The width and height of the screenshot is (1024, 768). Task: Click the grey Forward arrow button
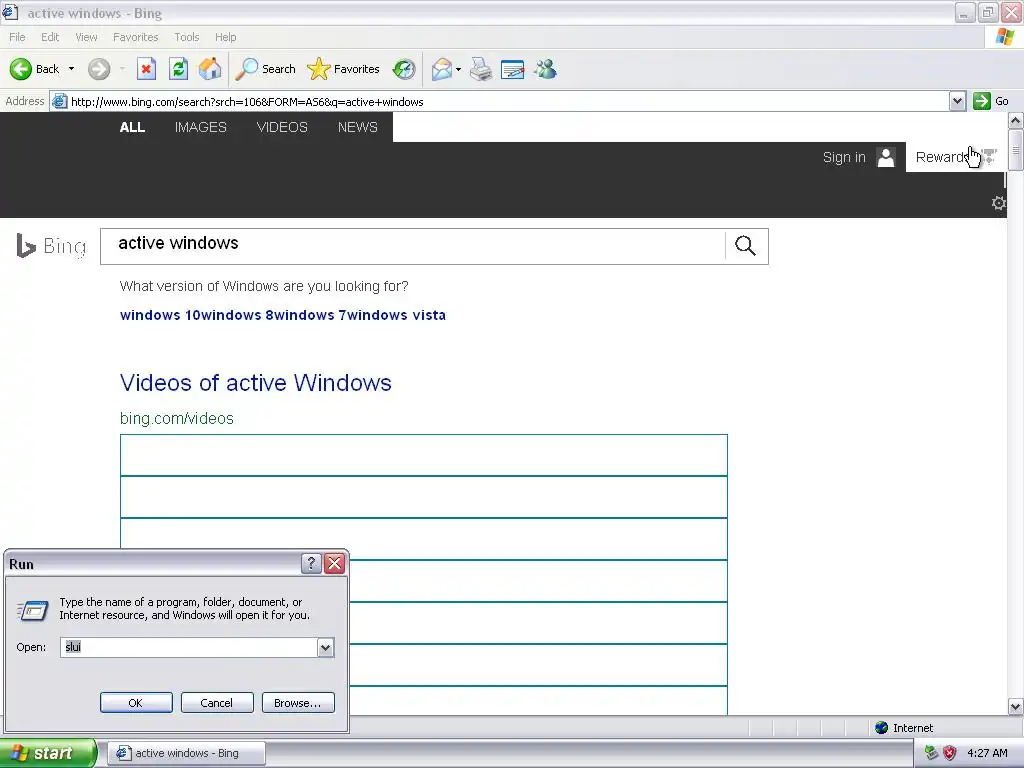tap(99, 69)
